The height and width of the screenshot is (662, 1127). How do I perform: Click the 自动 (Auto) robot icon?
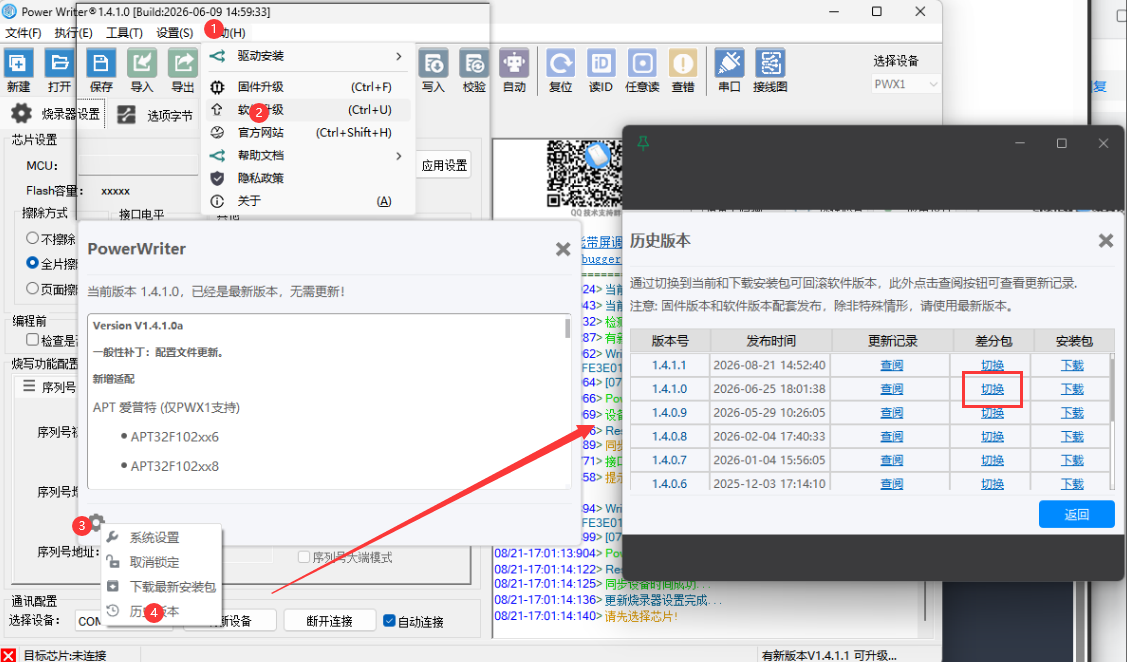coord(514,63)
